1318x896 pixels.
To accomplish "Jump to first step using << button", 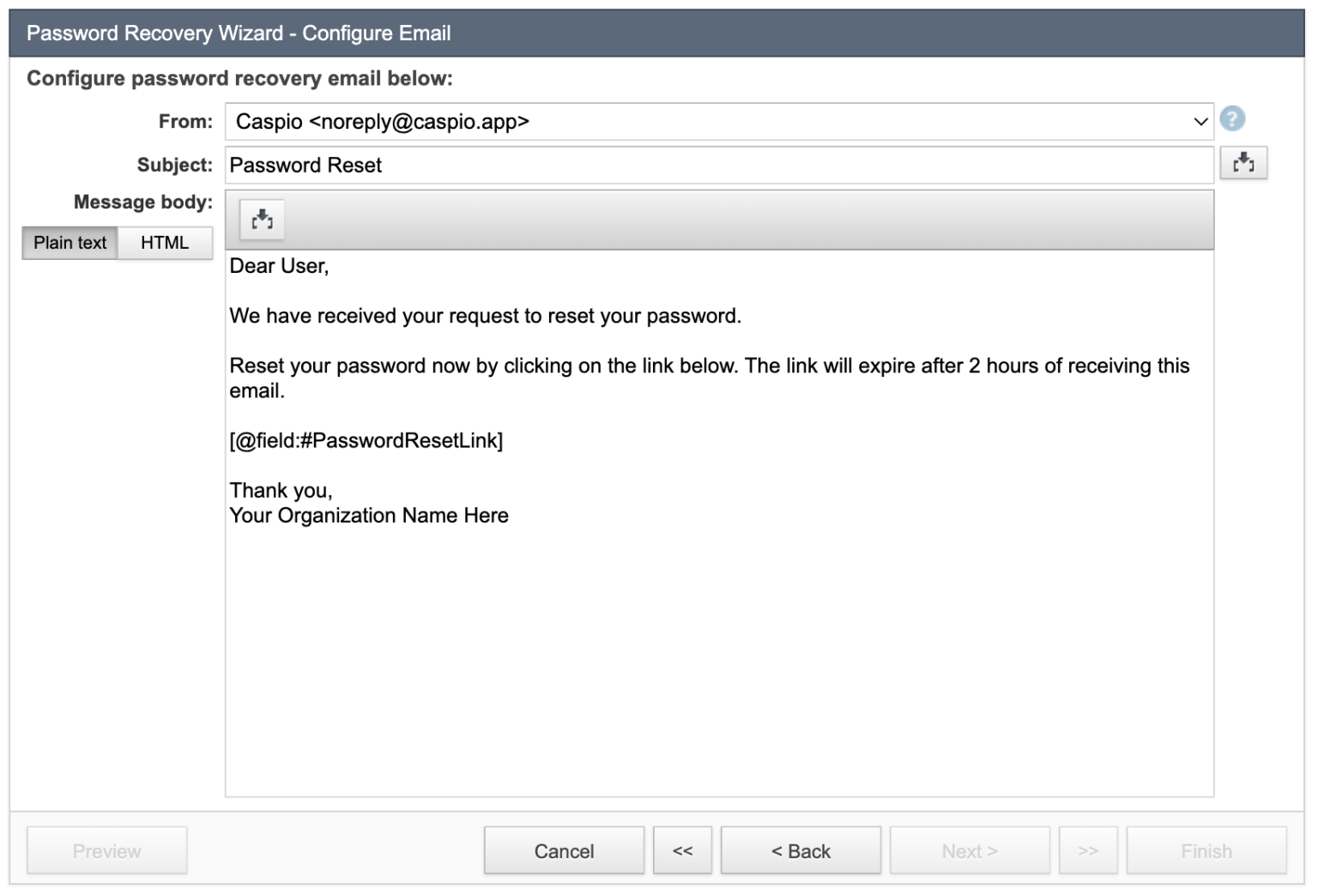I will click(x=682, y=851).
